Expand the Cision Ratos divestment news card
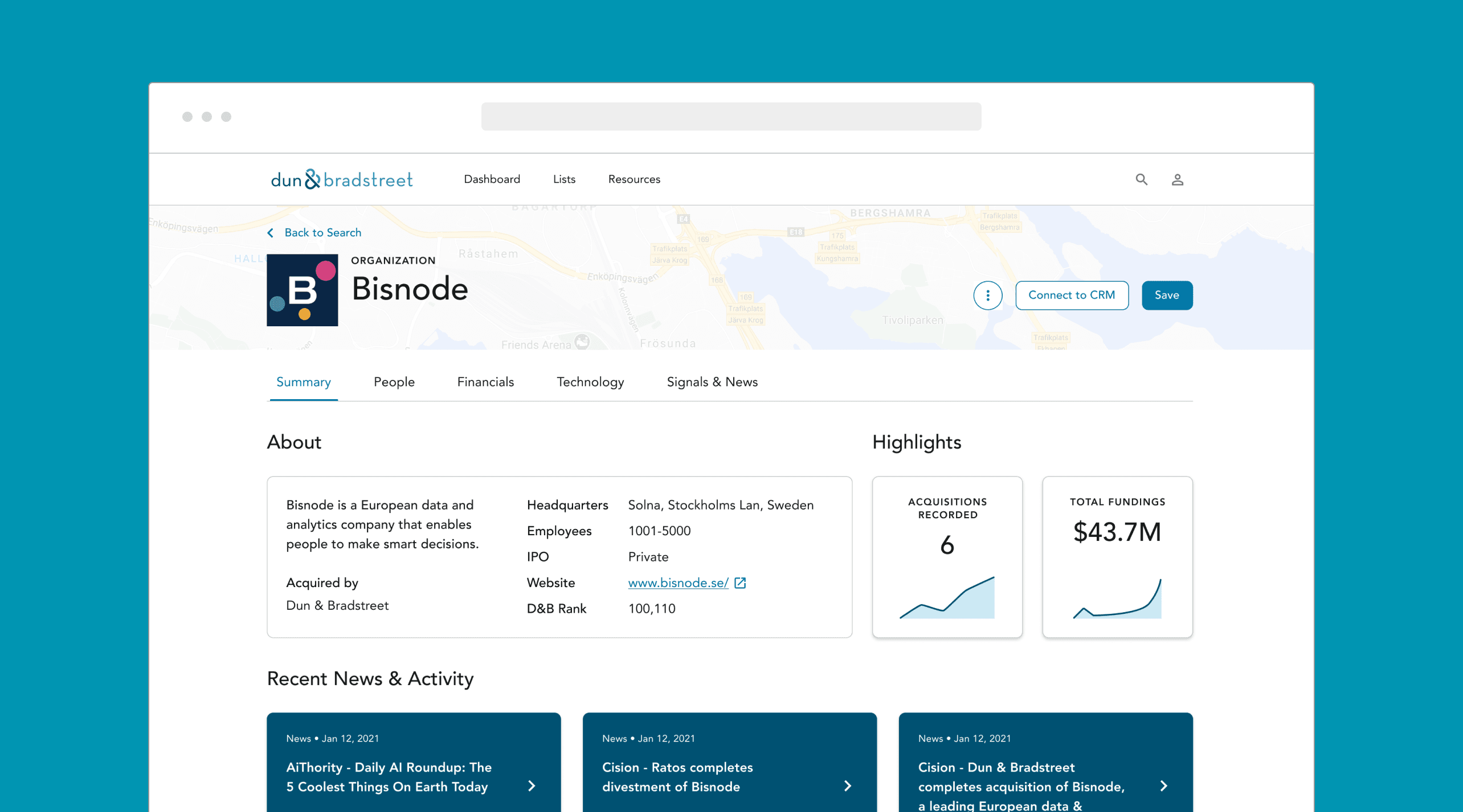This screenshot has width=1463, height=812. tap(849, 786)
